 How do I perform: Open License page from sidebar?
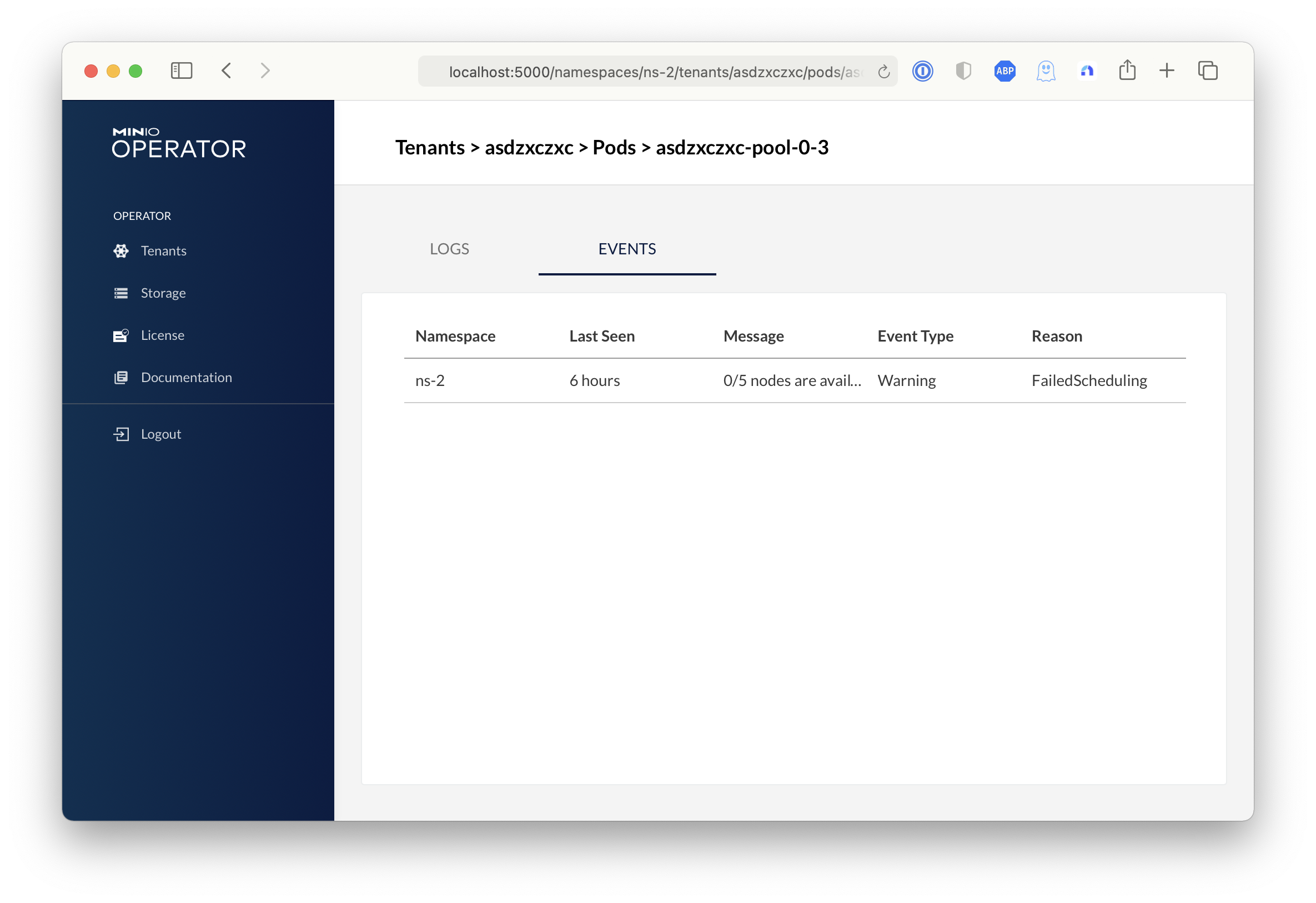(x=163, y=335)
